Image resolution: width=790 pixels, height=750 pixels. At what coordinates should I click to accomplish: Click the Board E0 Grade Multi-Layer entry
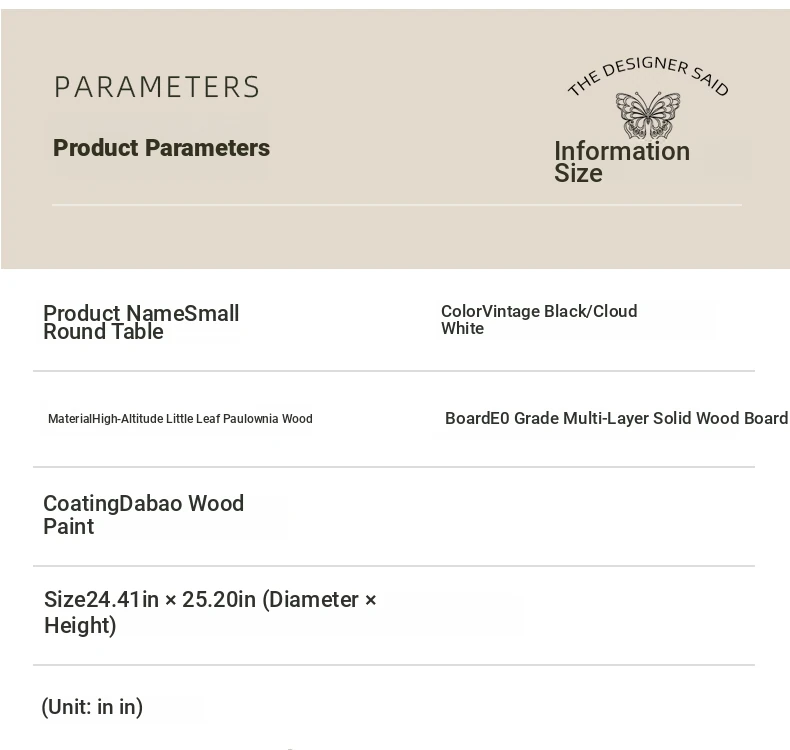point(616,418)
